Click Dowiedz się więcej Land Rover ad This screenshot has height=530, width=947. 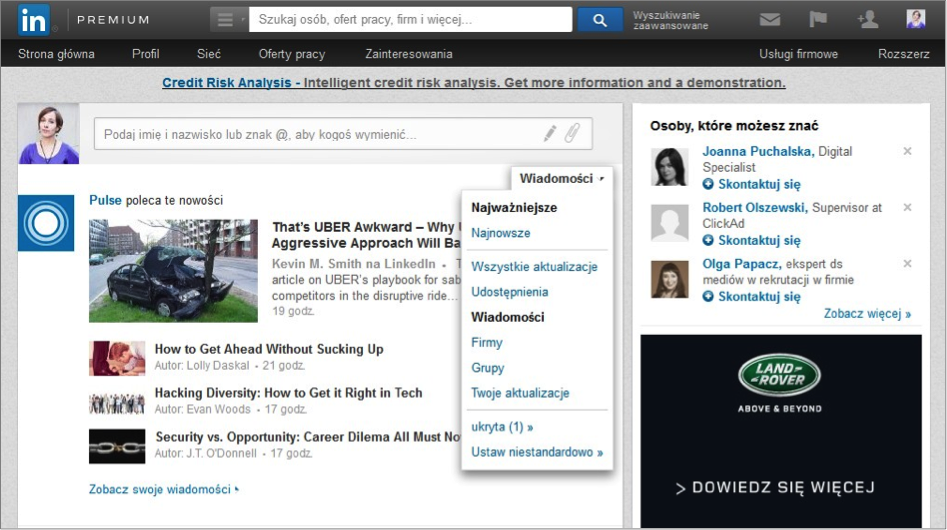pyautogui.click(x=775, y=488)
